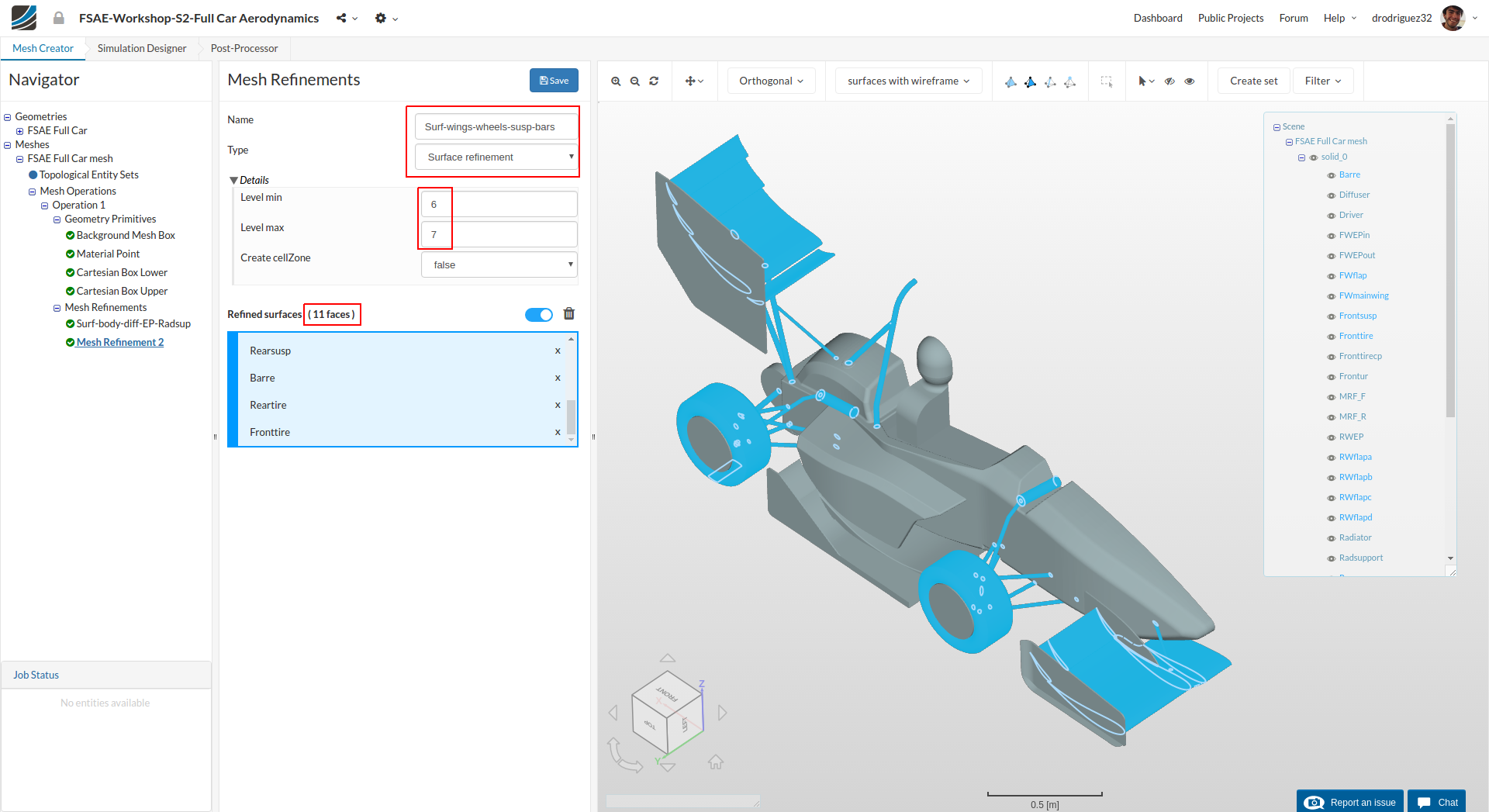1489x812 pixels.
Task: Click the Report an issue button
Action: (1350, 802)
